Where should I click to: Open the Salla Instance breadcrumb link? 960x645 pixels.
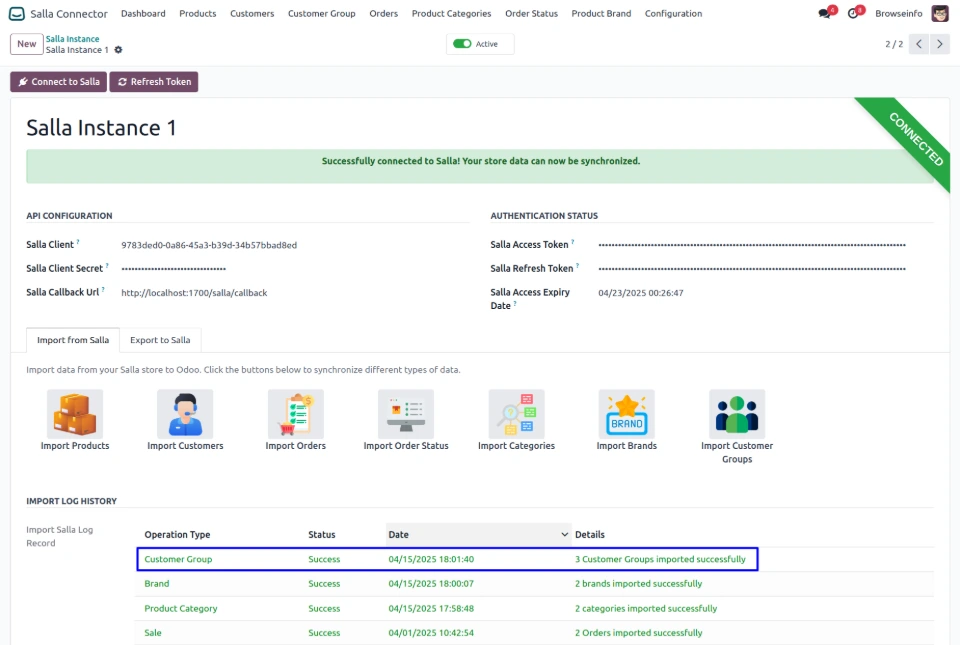pos(72,39)
